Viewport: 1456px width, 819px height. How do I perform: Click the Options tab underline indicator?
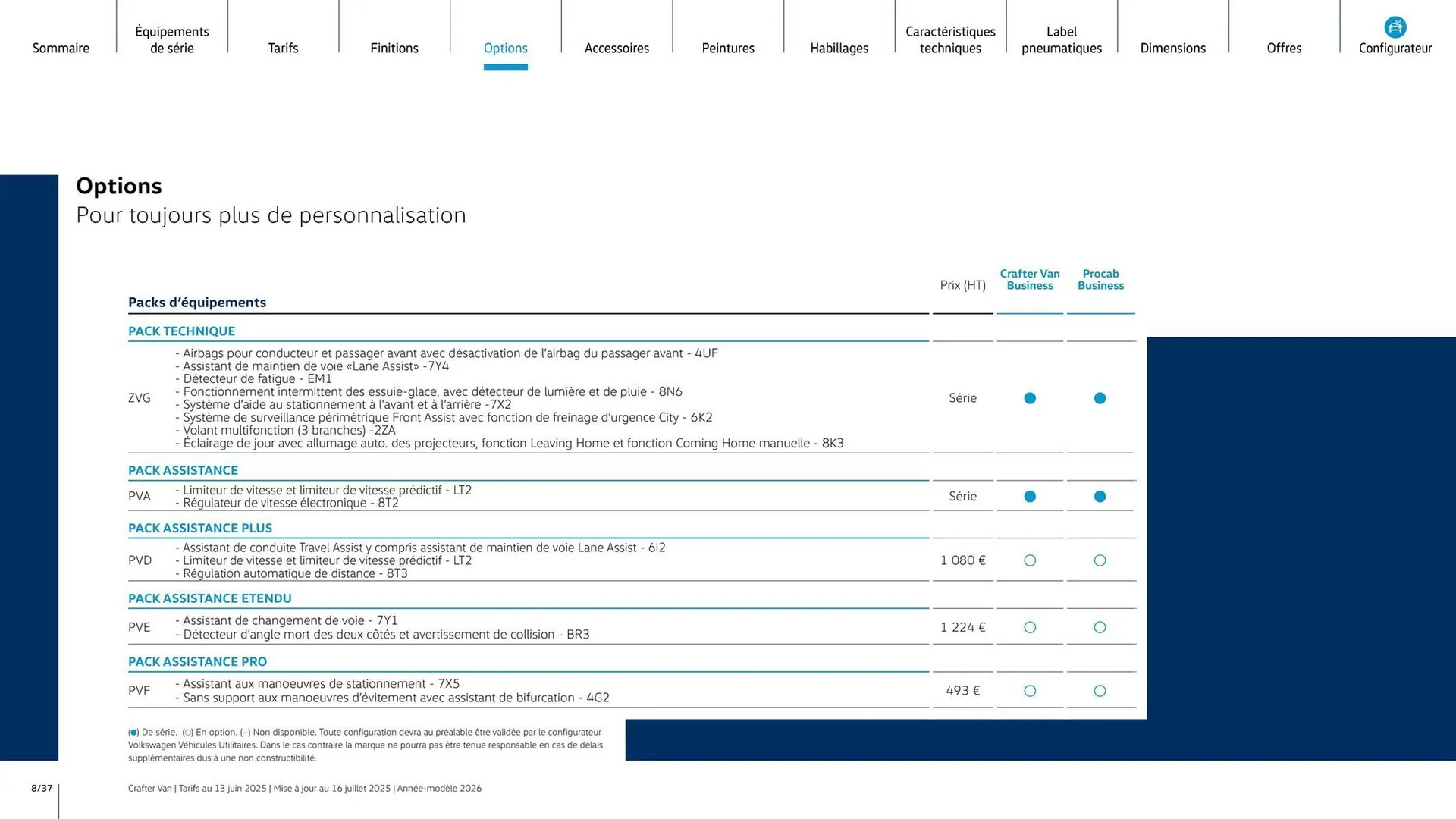[x=506, y=66]
